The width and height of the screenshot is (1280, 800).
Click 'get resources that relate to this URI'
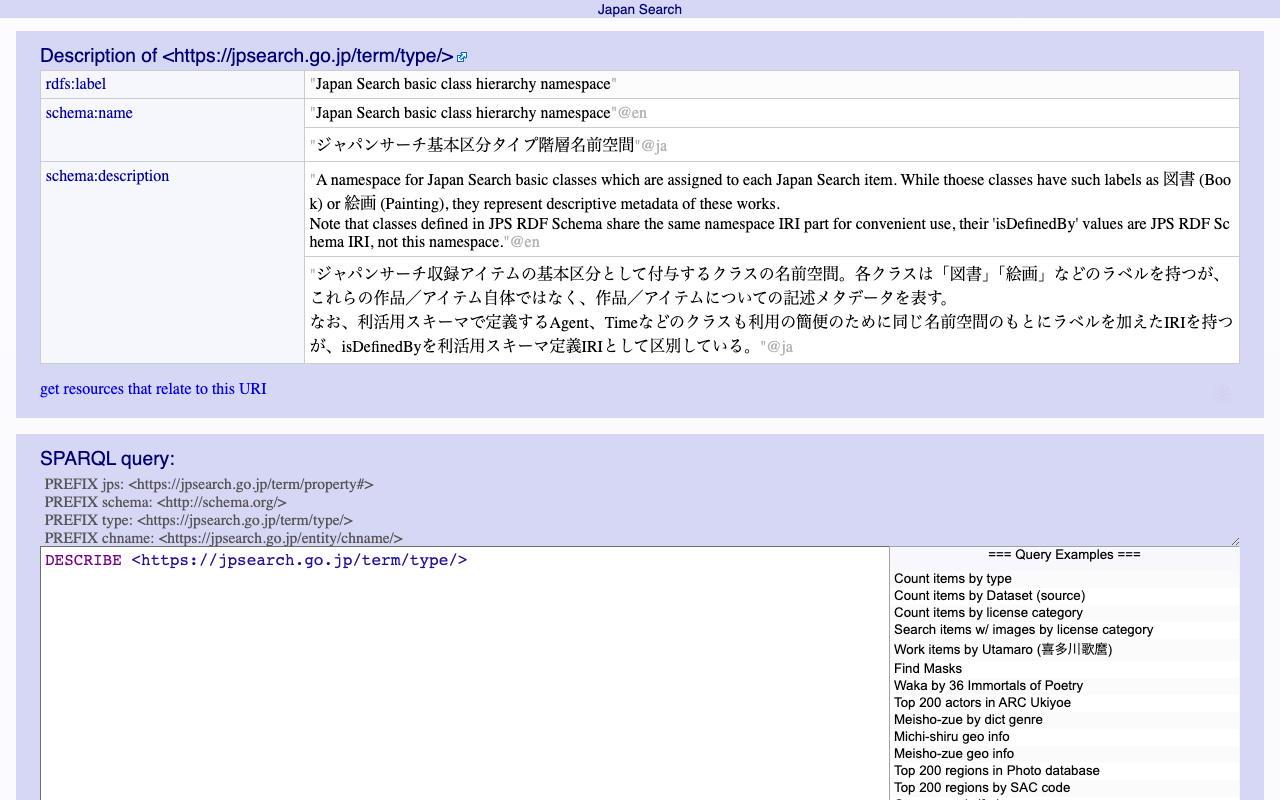[153, 389]
